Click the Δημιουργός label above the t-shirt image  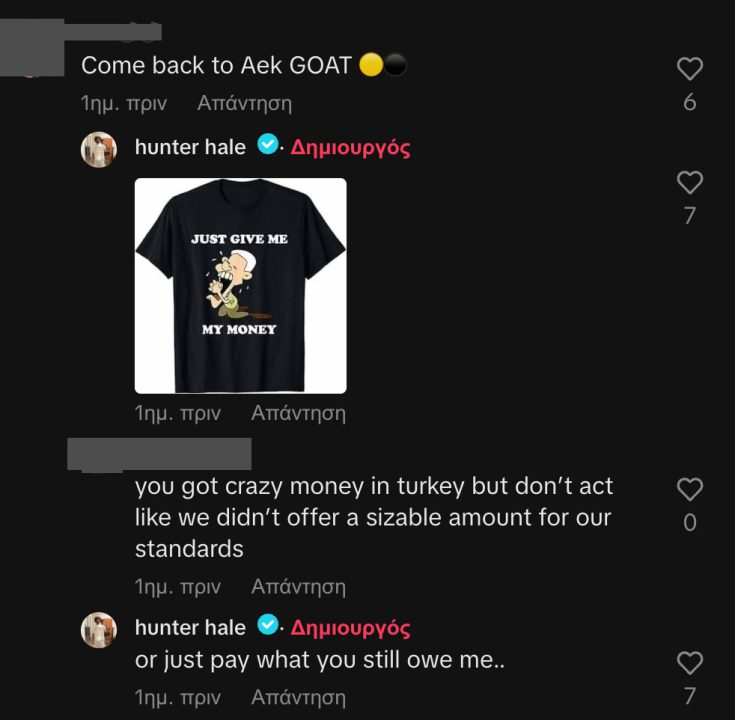(350, 148)
